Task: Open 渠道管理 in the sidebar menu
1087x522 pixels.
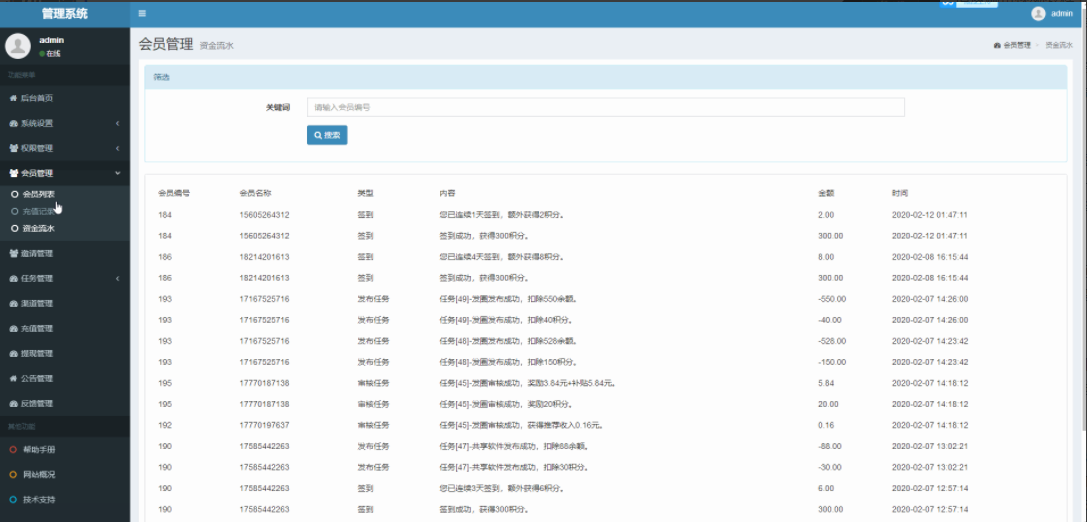Action: 36,303
